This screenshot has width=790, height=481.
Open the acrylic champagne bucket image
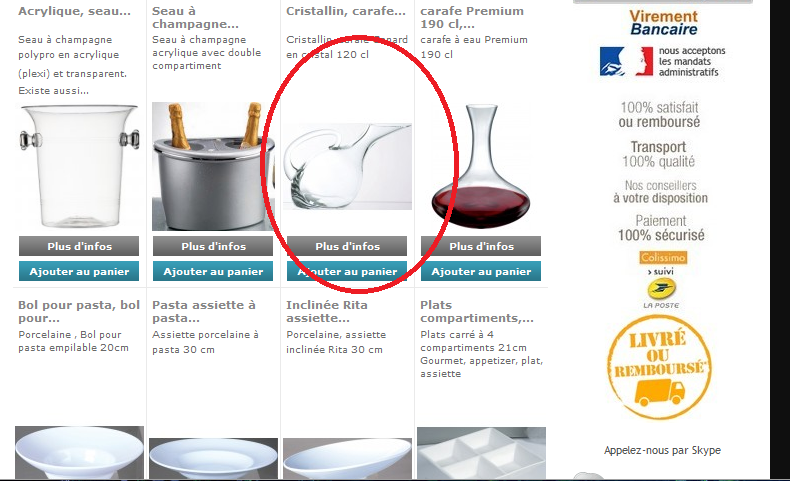tap(79, 166)
